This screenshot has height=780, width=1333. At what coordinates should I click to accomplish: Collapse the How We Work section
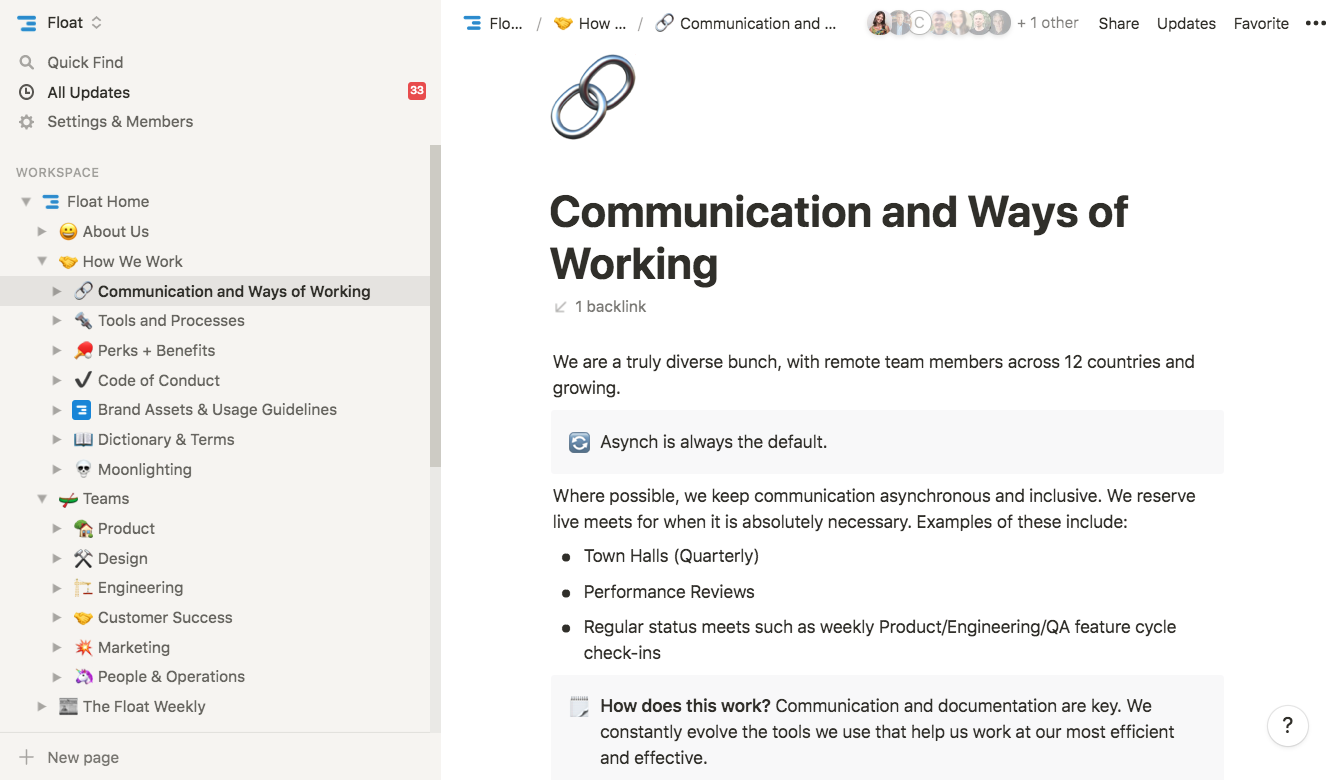pos(42,262)
